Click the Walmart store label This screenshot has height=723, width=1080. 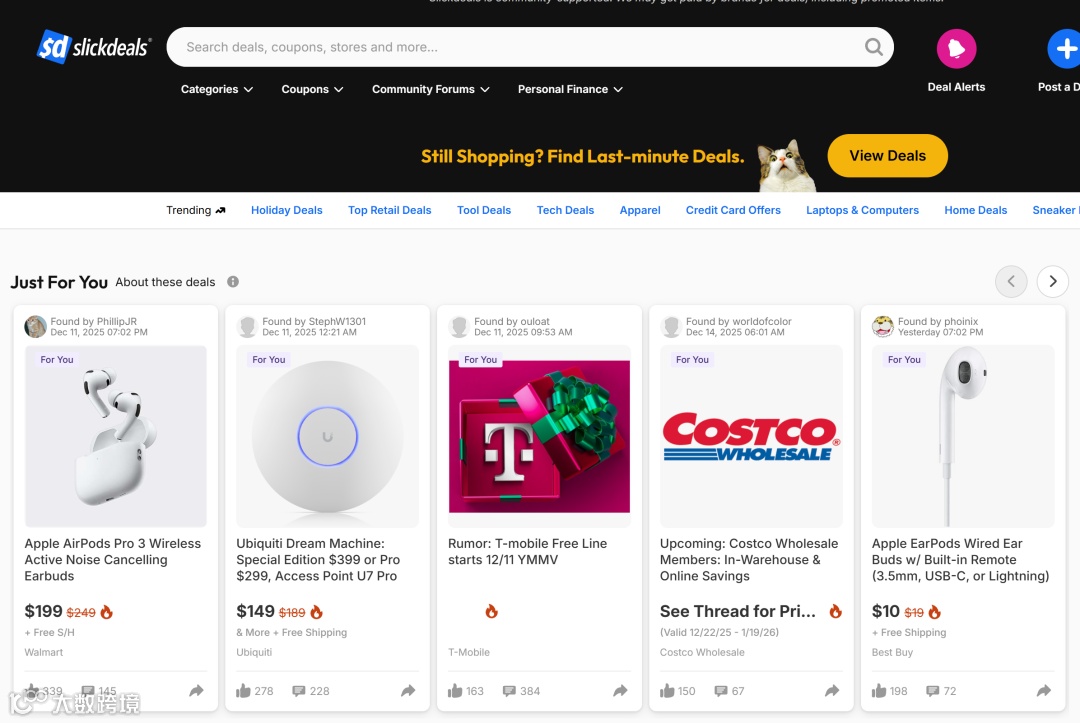click(43, 652)
